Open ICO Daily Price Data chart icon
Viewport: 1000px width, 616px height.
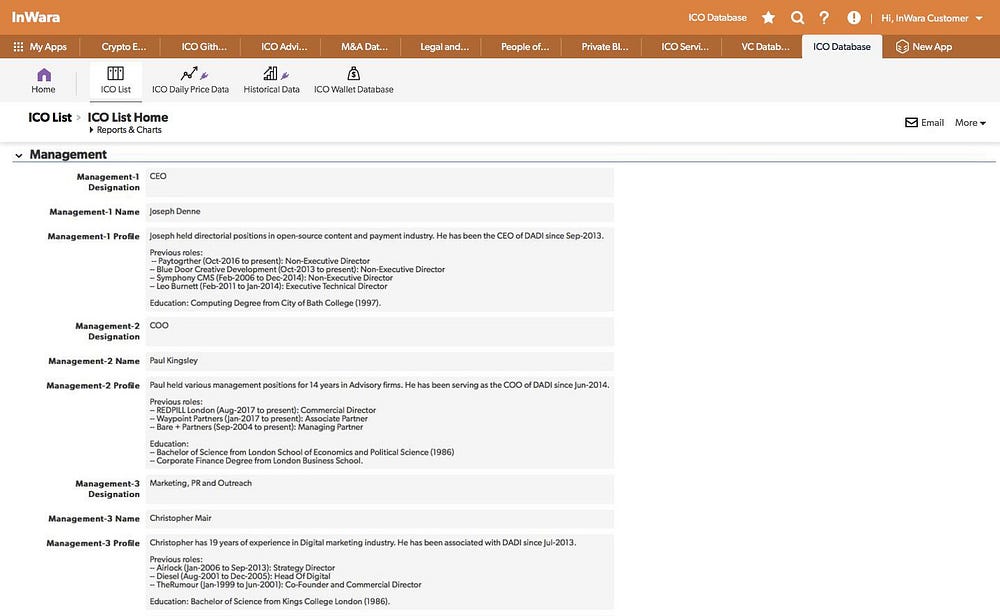pyautogui.click(x=189, y=73)
